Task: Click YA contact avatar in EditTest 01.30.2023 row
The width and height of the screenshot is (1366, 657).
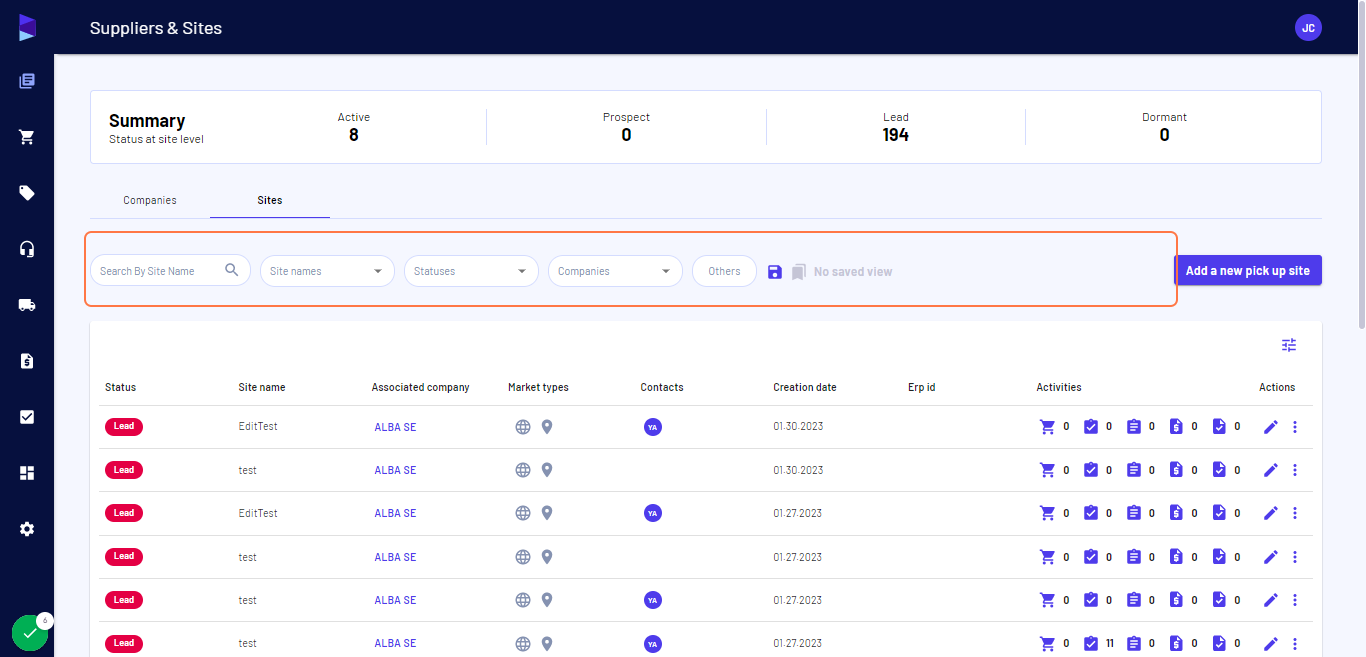Action: (x=653, y=427)
